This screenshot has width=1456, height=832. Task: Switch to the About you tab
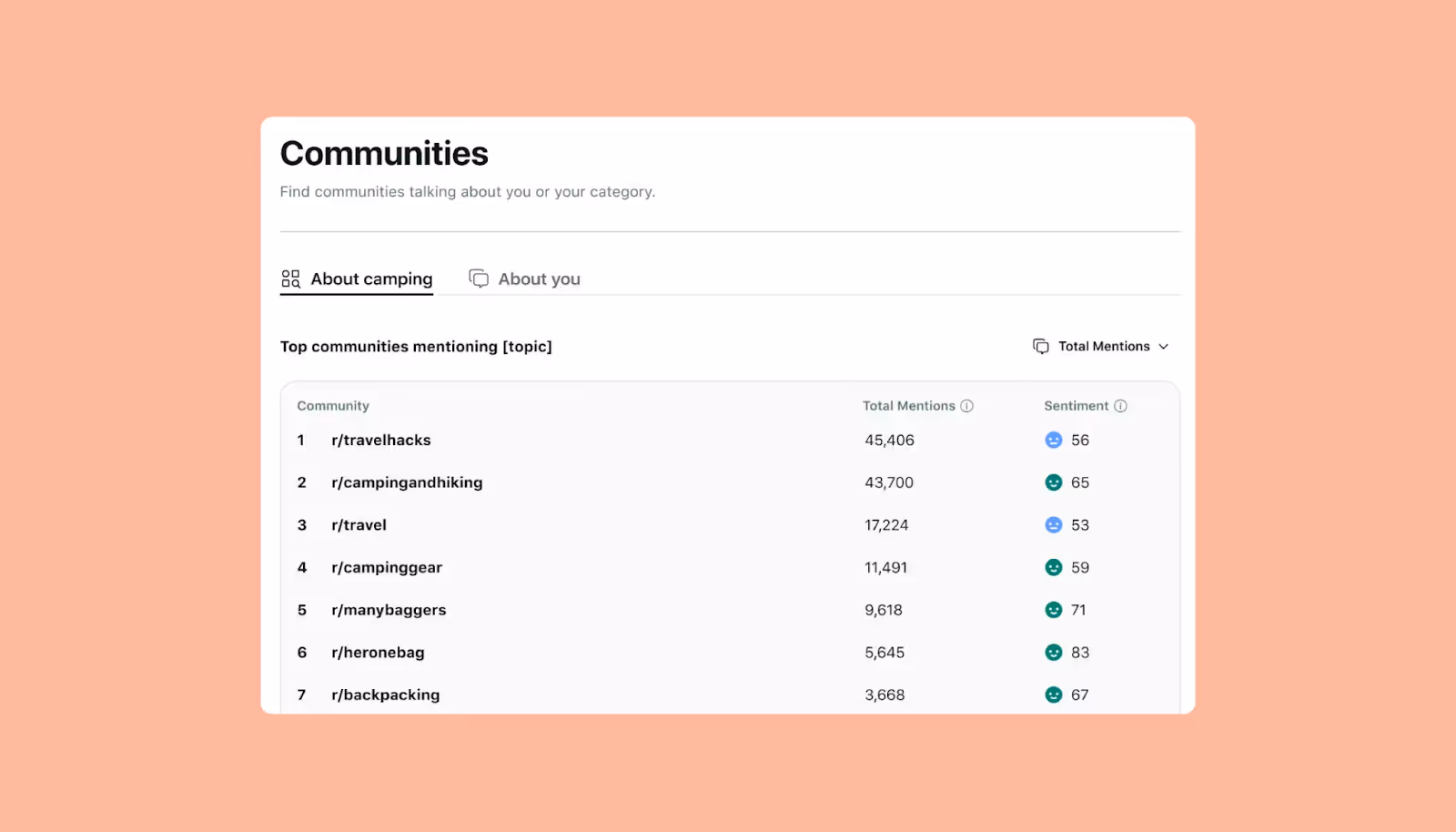[539, 279]
